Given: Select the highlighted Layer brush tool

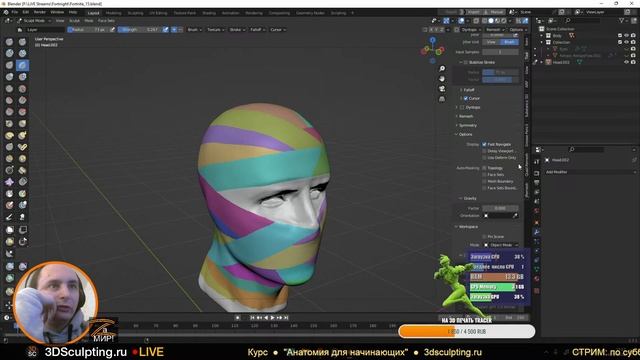Looking at the screenshot, I should point(22,65).
